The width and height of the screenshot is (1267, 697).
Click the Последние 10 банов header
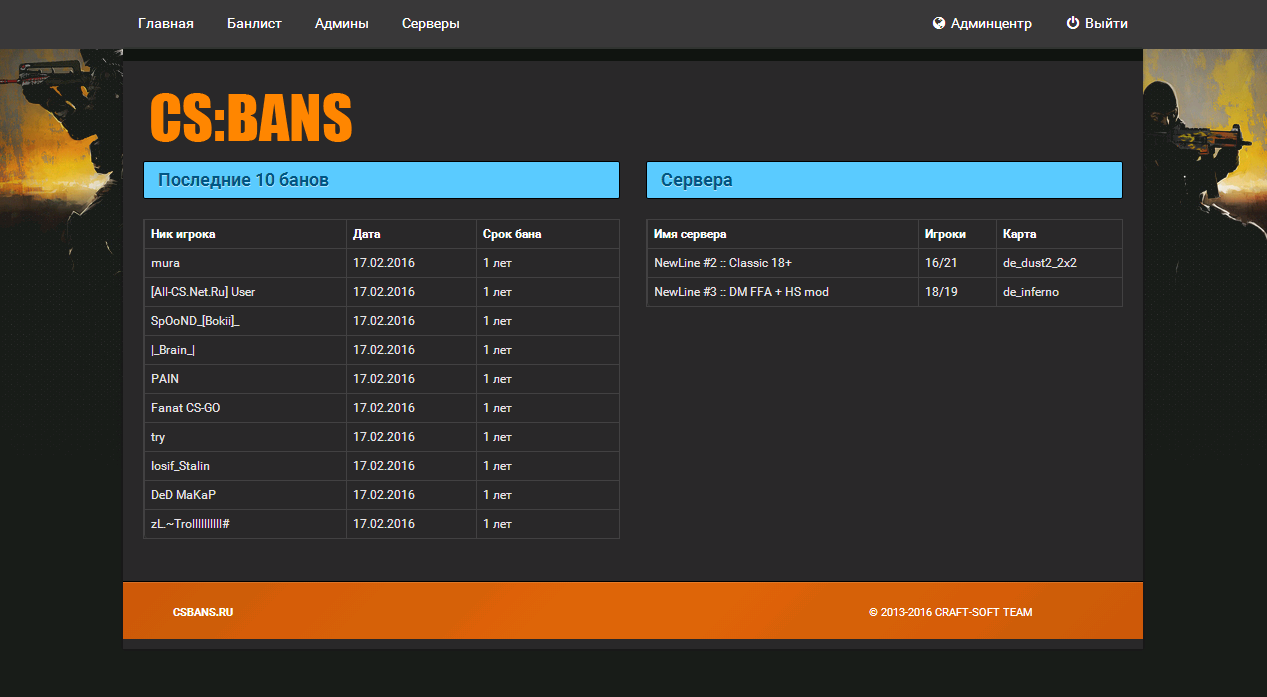click(381, 180)
